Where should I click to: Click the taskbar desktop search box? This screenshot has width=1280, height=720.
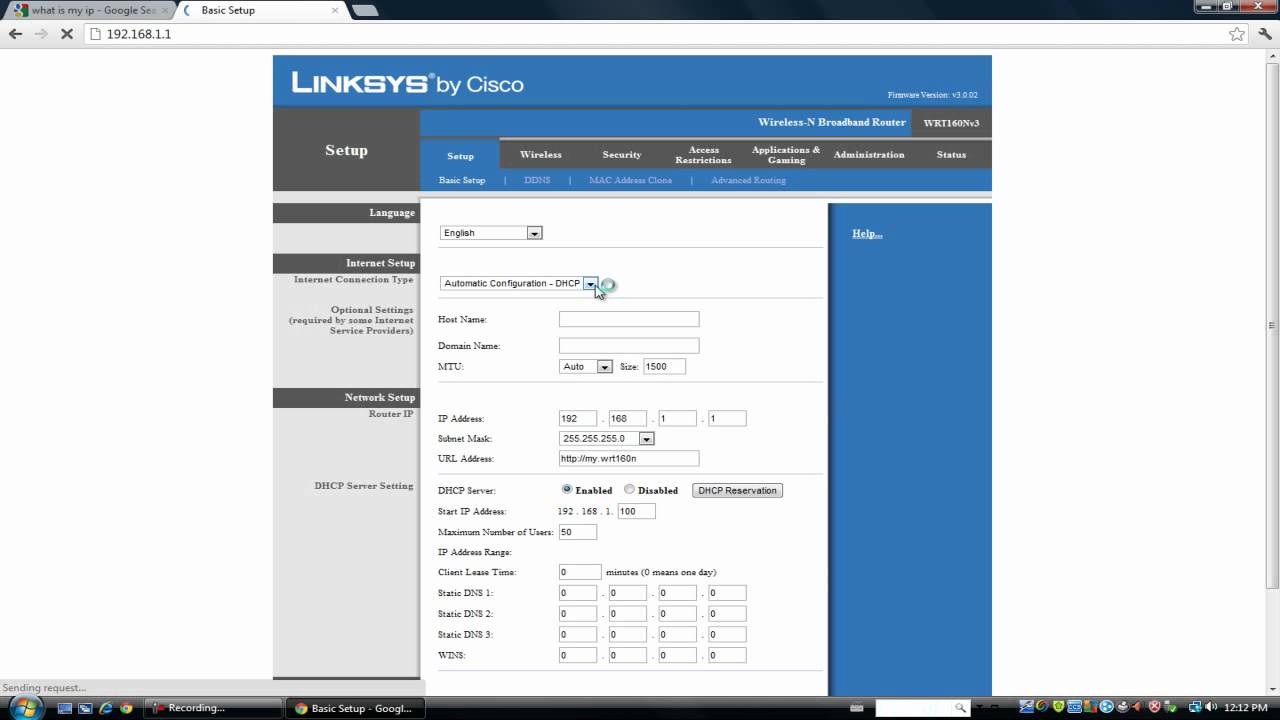915,707
